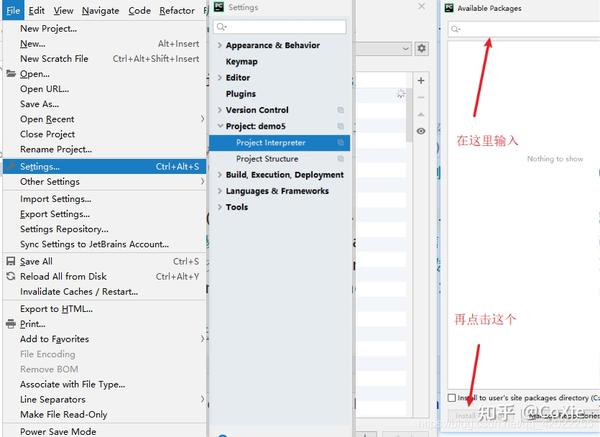Enable Install to user's site packages checkbox

pyautogui.click(x=452, y=398)
